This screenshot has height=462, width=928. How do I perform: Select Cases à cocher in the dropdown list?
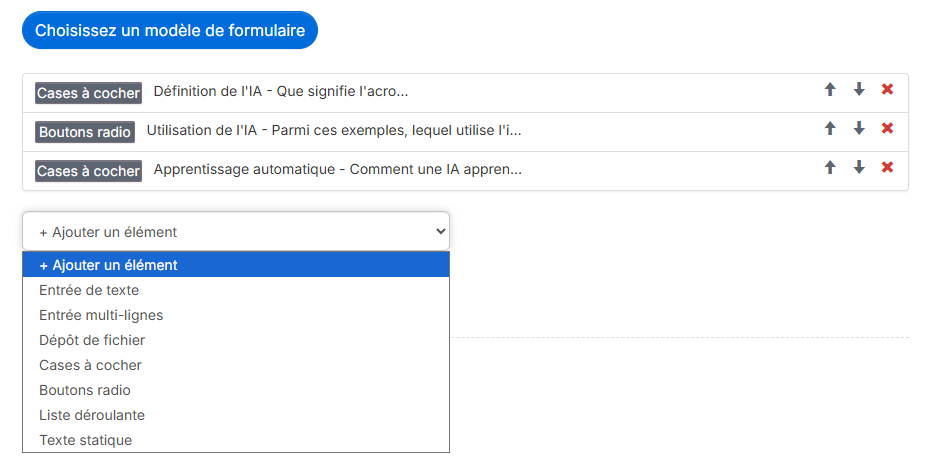click(x=236, y=365)
